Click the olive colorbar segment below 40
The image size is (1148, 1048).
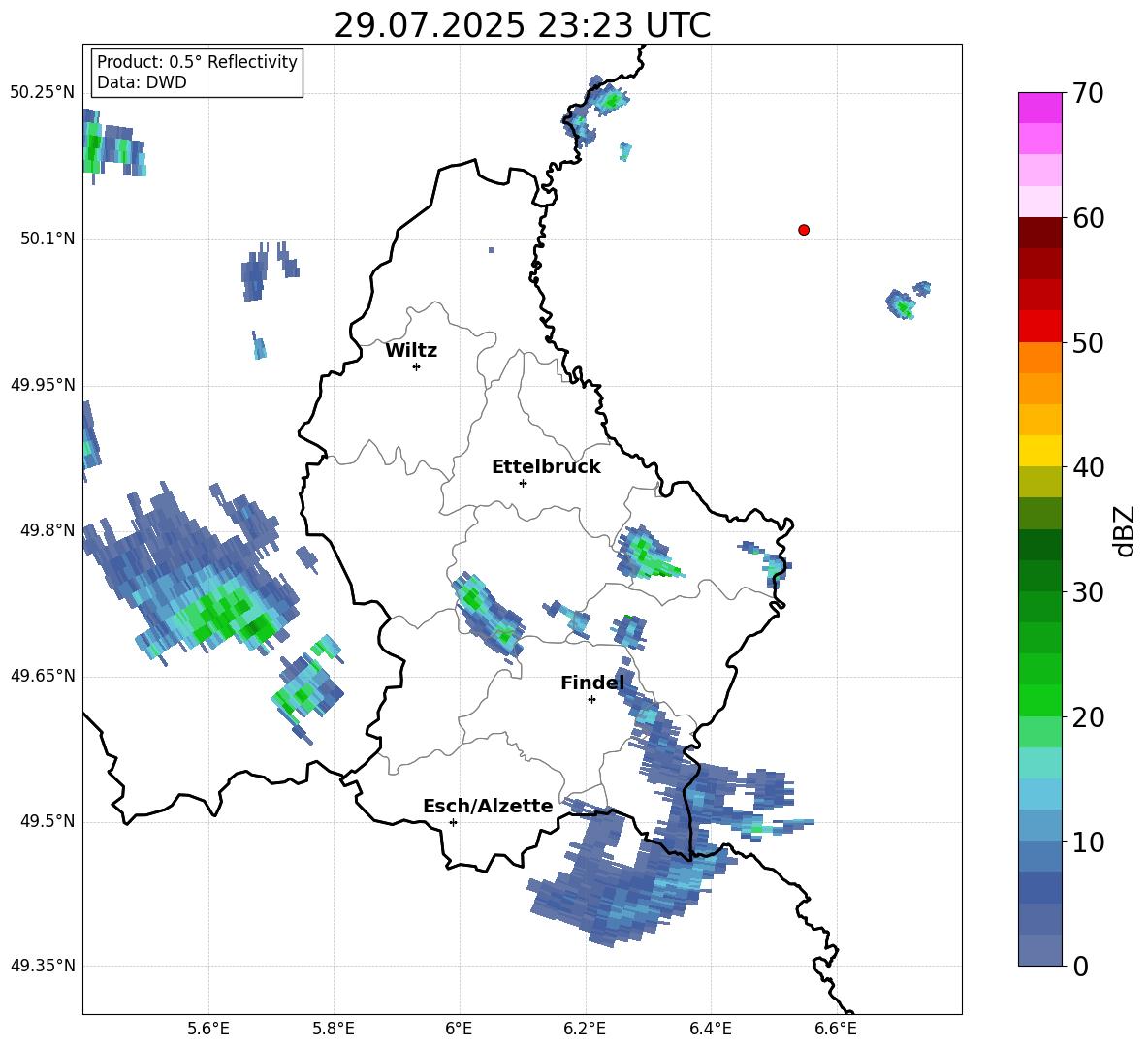(x=1039, y=482)
